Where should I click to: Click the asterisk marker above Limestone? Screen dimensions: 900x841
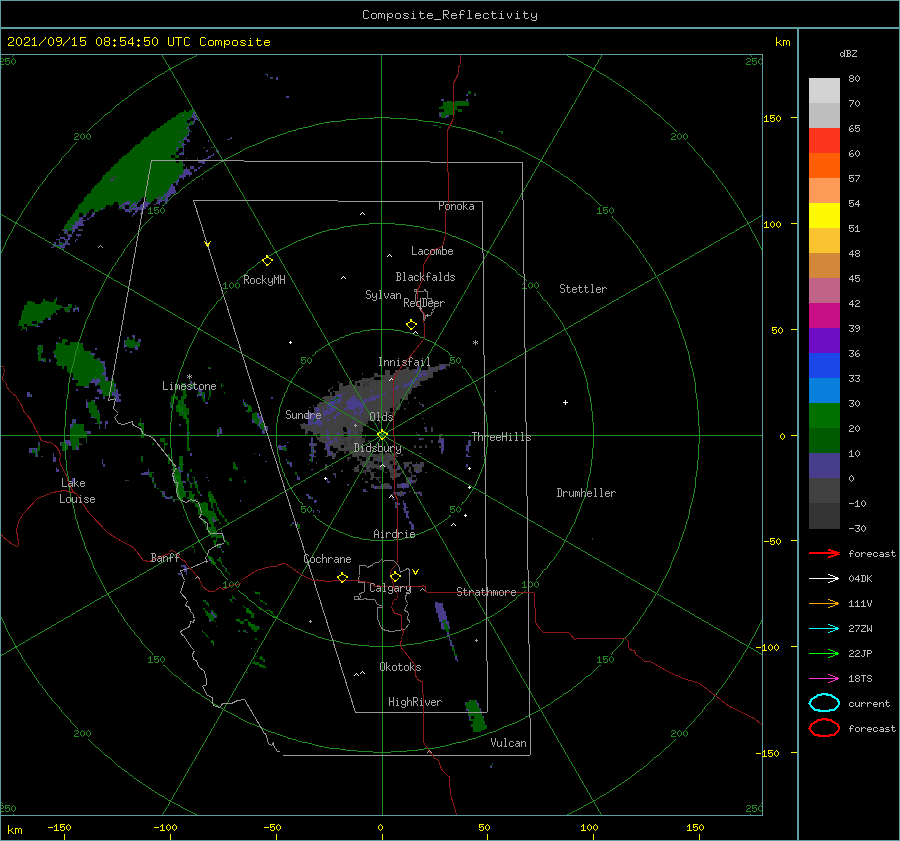tap(189, 377)
